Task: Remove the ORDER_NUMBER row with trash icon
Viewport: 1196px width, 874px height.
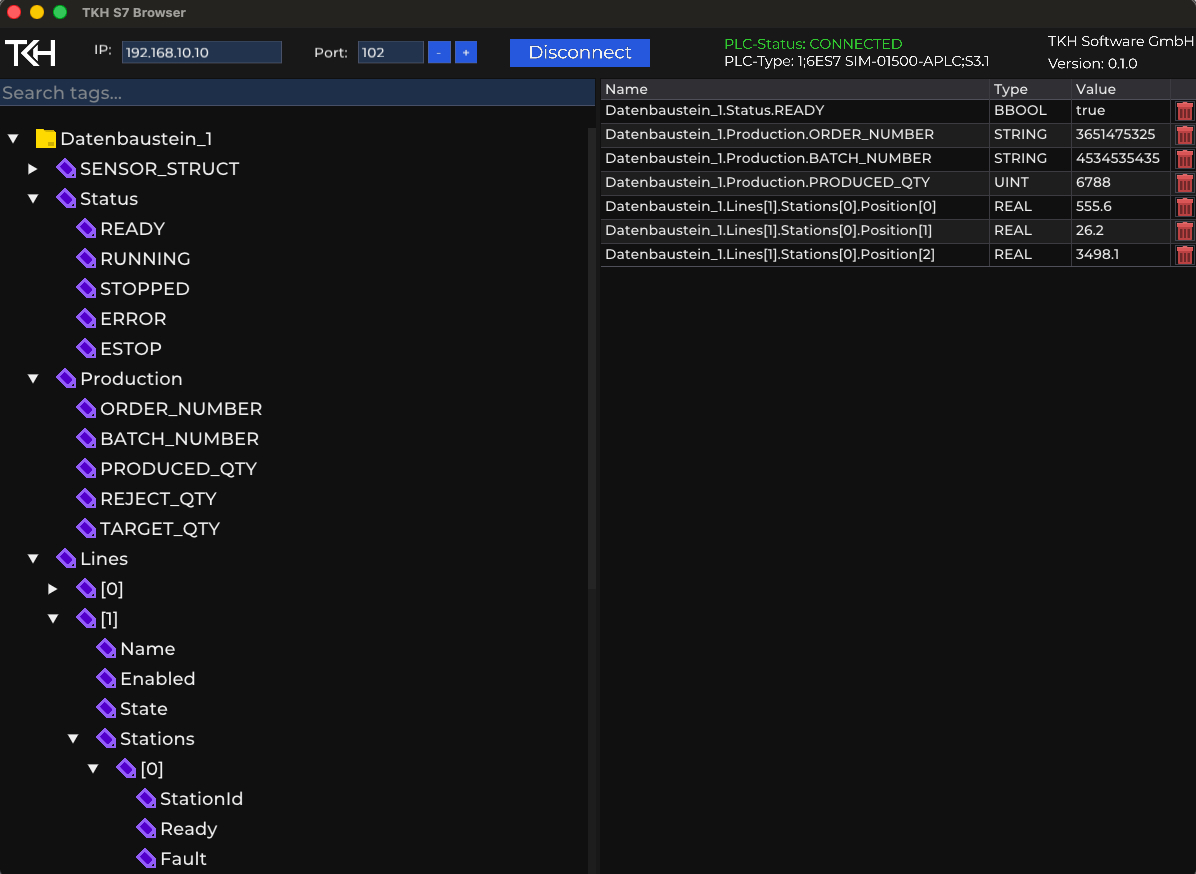Action: [x=1184, y=135]
